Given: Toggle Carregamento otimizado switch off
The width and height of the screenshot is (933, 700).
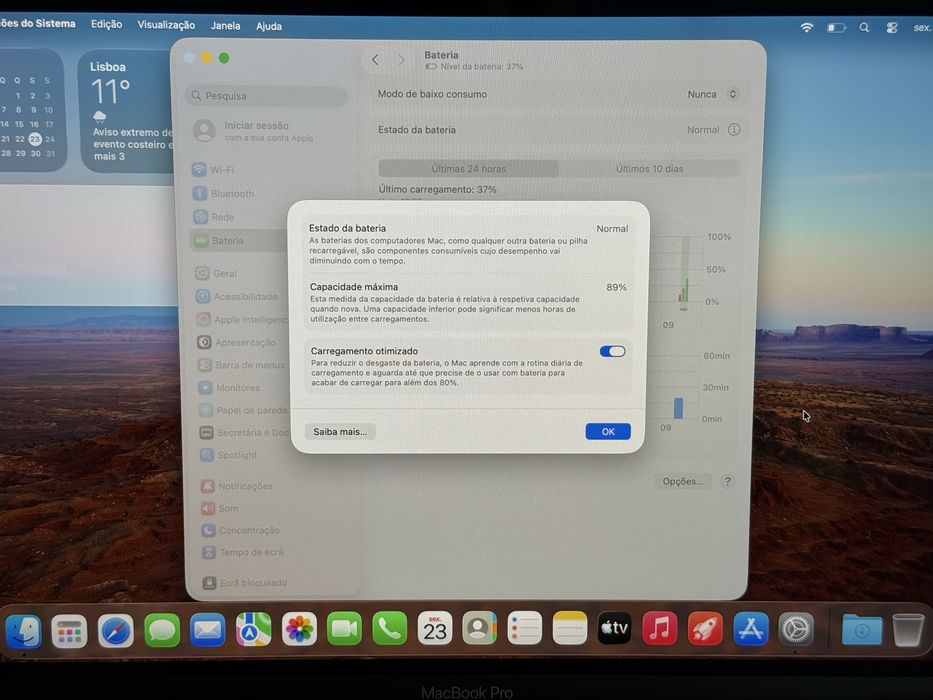Looking at the screenshot, I should pos(612,351).
